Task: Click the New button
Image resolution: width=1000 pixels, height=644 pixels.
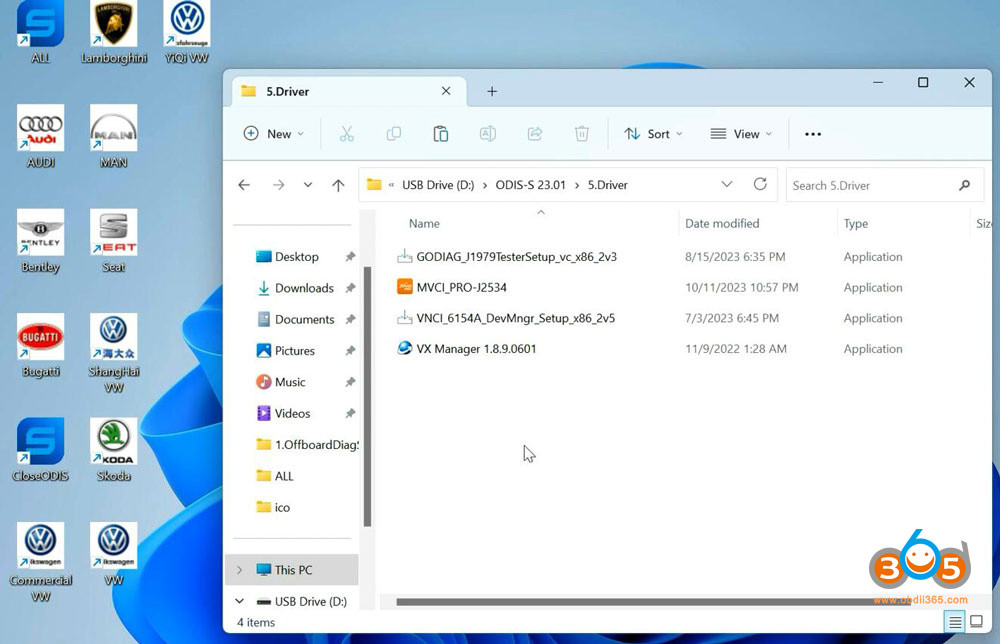Action: coord(272,133)
